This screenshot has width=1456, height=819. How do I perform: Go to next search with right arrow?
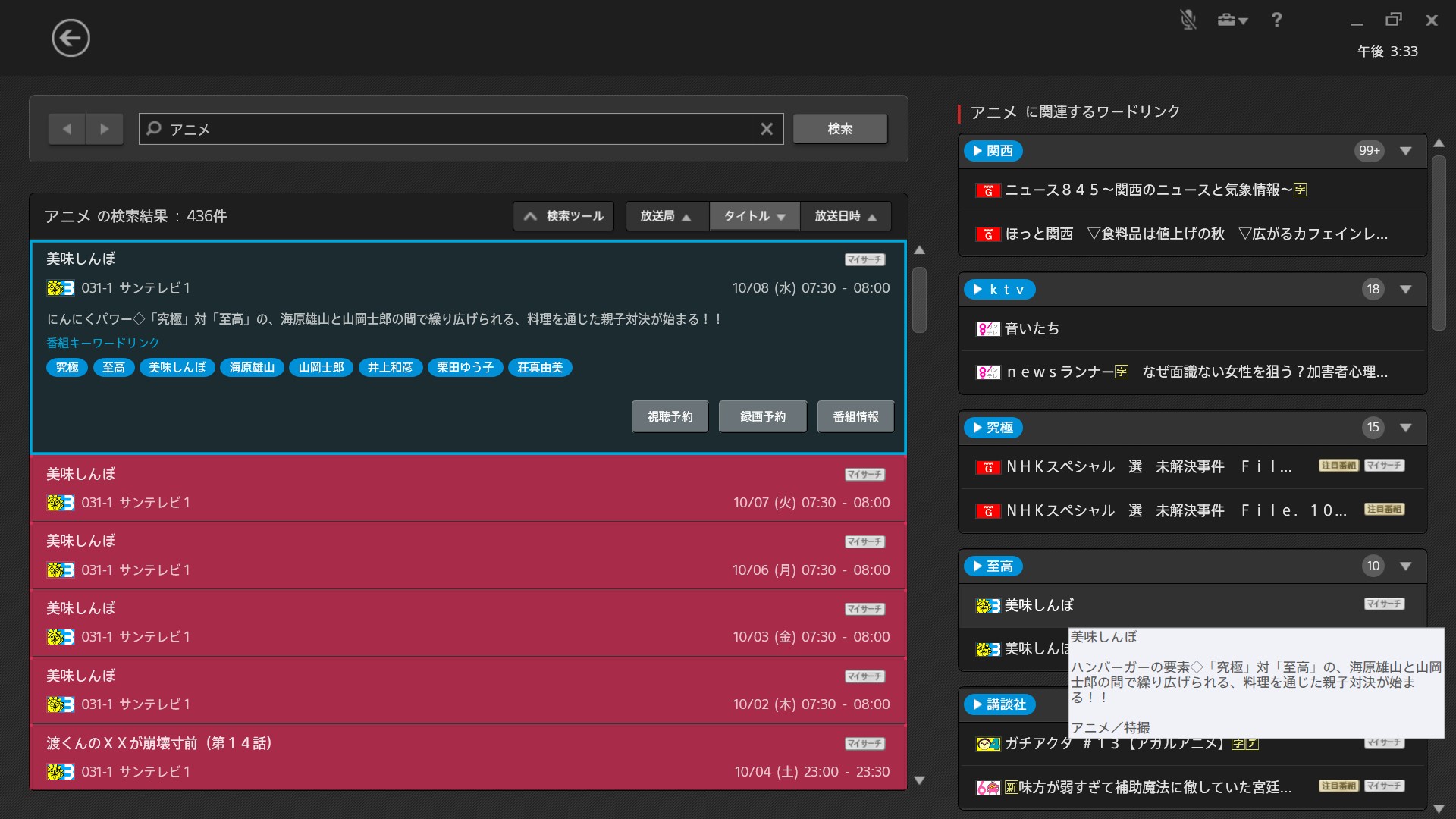click(105, 129)
